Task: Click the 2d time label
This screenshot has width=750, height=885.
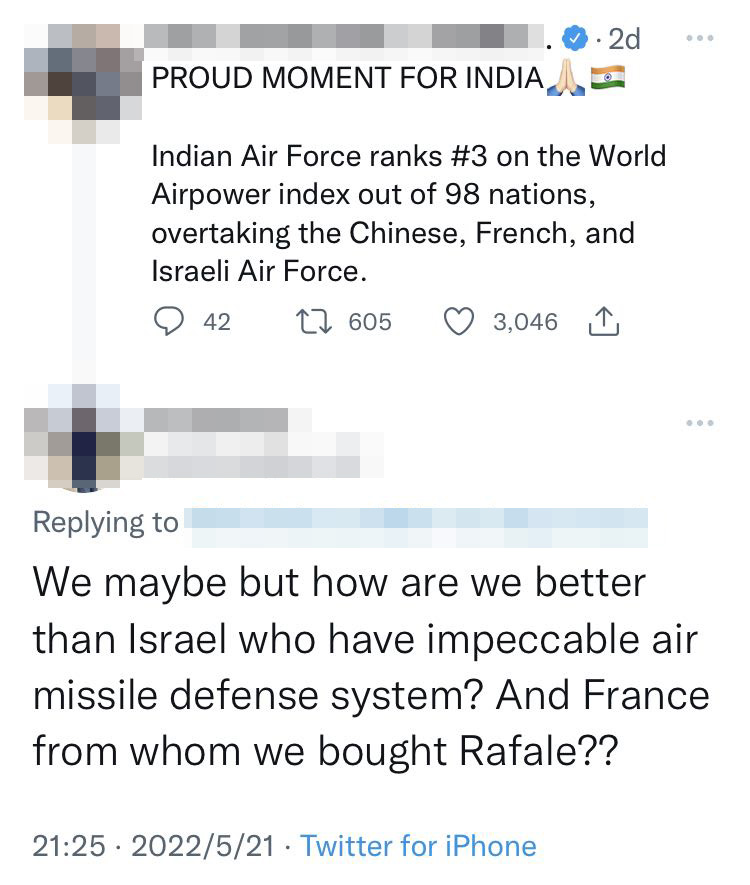Action: [623, 39]
